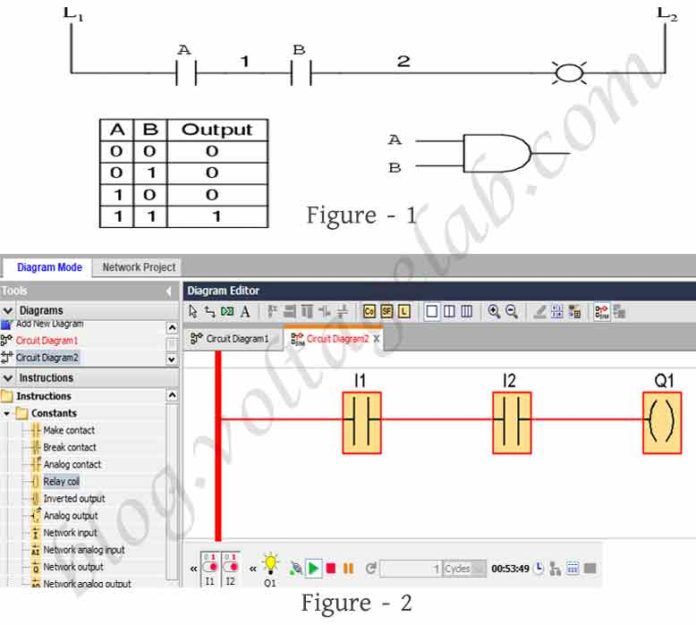Select Circuit Diagram1 in Diagrams list

[47, 340]
